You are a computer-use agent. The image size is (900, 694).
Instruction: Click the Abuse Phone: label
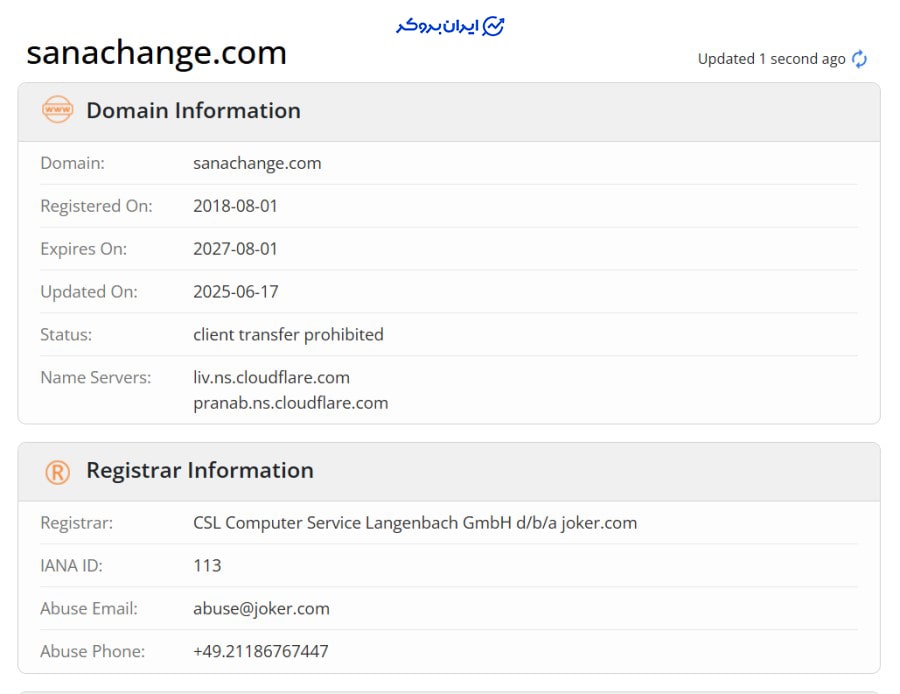click(x=92, y=651)
